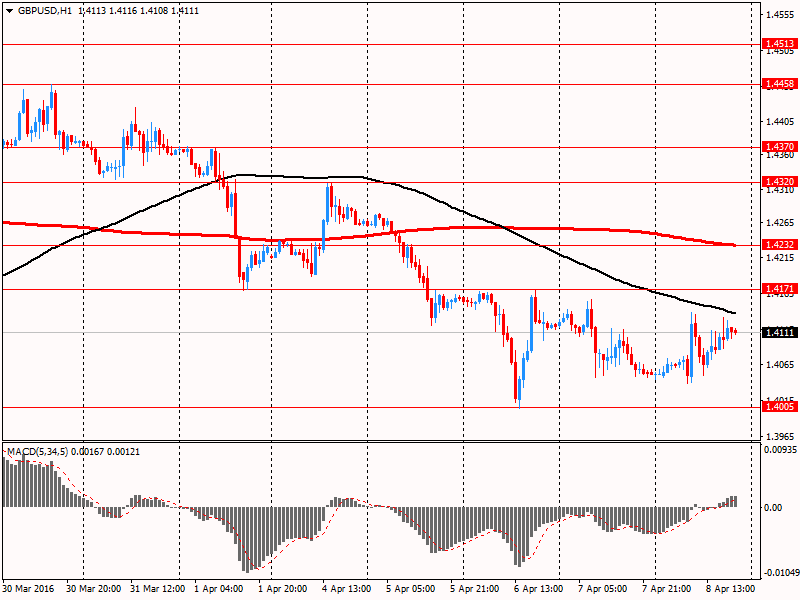This screenshot has height=600, width=800.
Task: Click the 30 Mar 20:00 time label
Action: tap(94, 589)
